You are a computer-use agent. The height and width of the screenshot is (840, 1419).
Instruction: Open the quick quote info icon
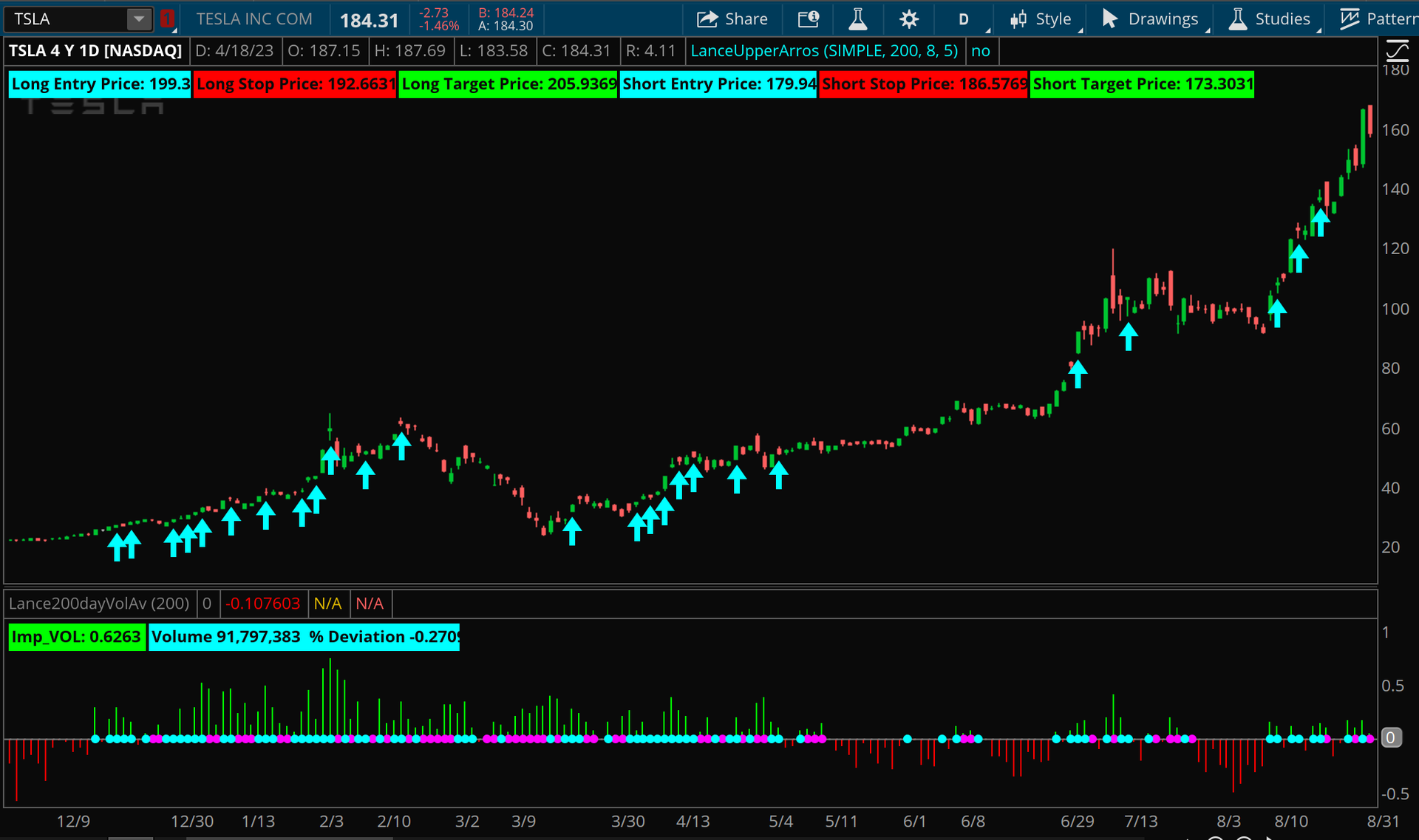coord(809,18)
